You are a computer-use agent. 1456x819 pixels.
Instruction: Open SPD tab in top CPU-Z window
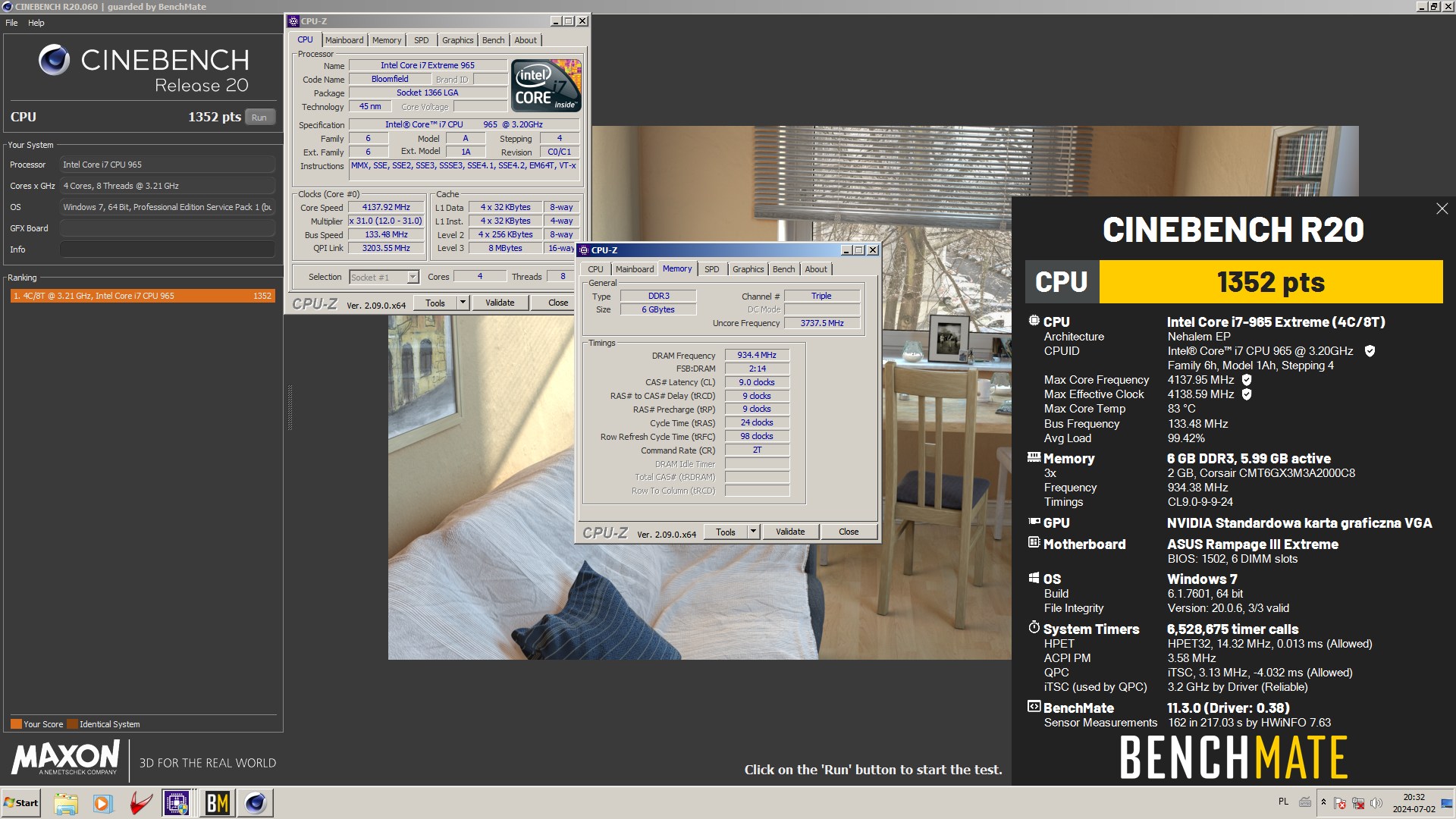coord(422,40)
